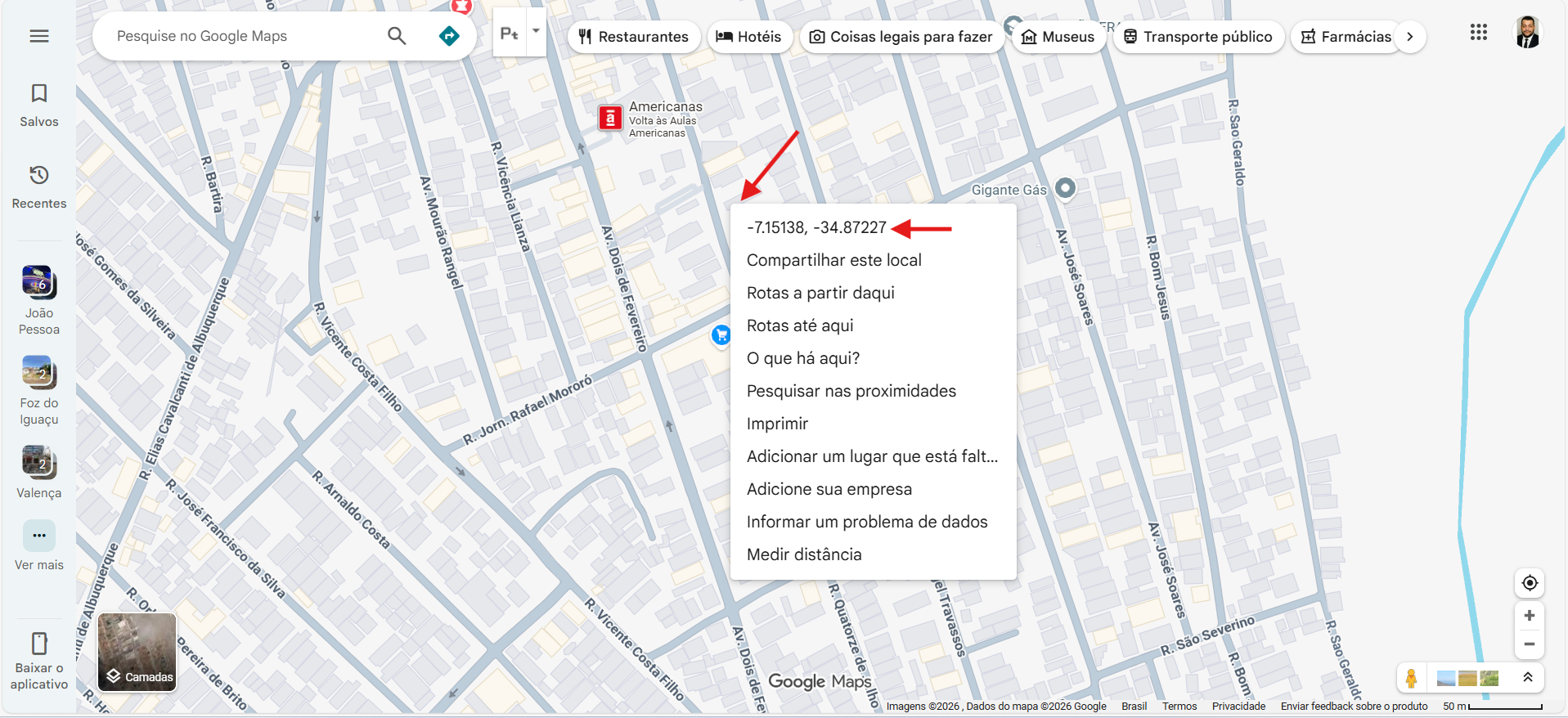Expand the map imagery options chevron
The image size is (1568, 718).
(1527, 678)
